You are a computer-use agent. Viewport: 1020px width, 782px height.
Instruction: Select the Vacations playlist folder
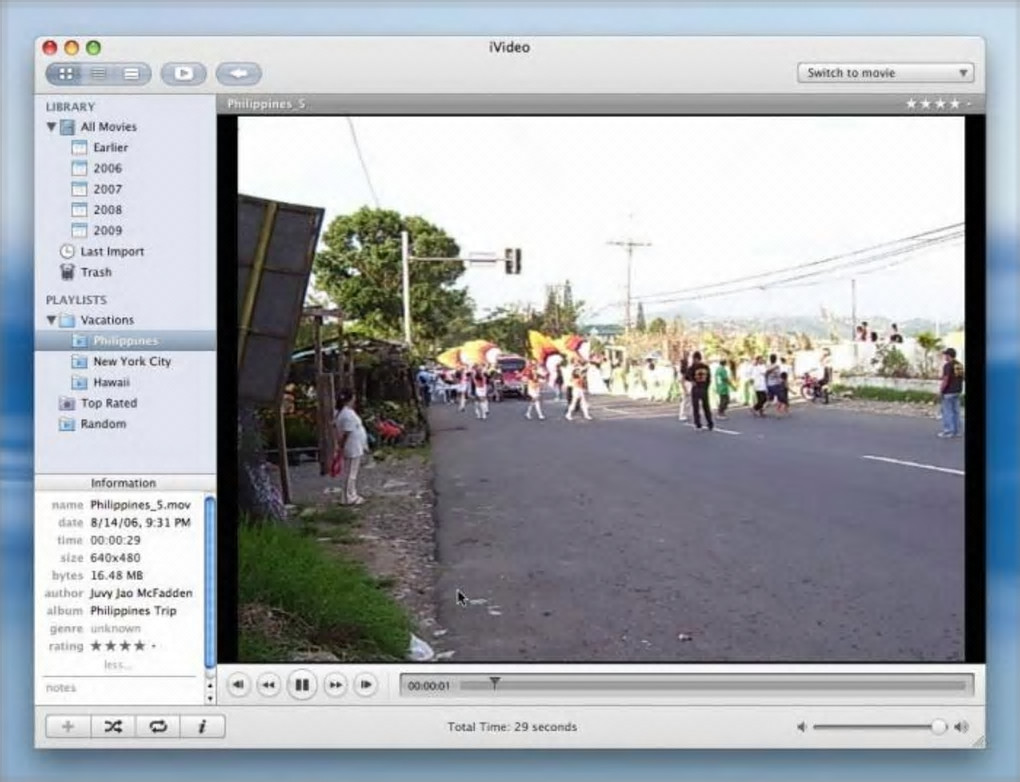click(107, 320)
